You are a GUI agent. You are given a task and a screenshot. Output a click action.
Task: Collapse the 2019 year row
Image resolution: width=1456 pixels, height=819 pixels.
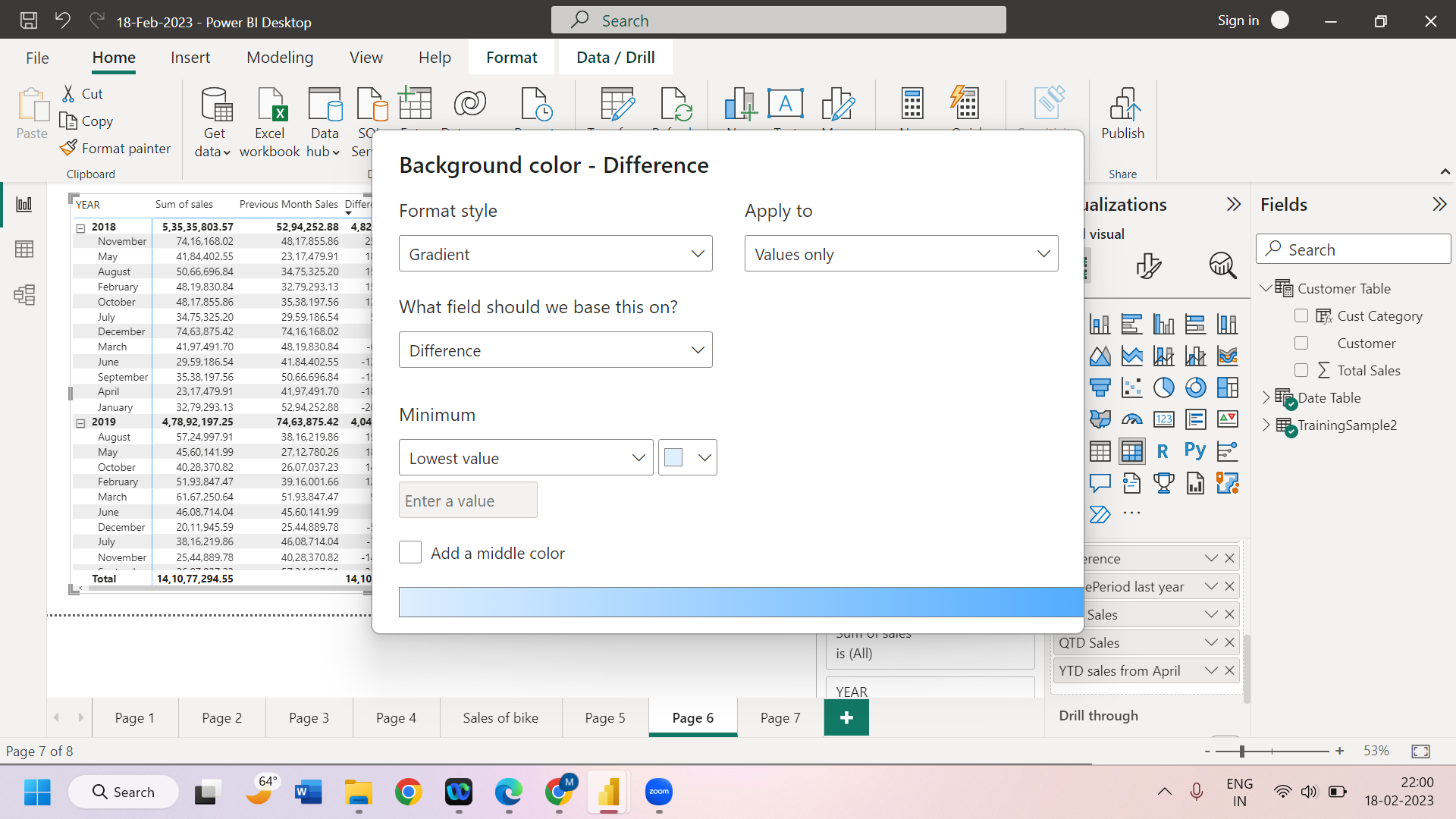tap(80, 422)
